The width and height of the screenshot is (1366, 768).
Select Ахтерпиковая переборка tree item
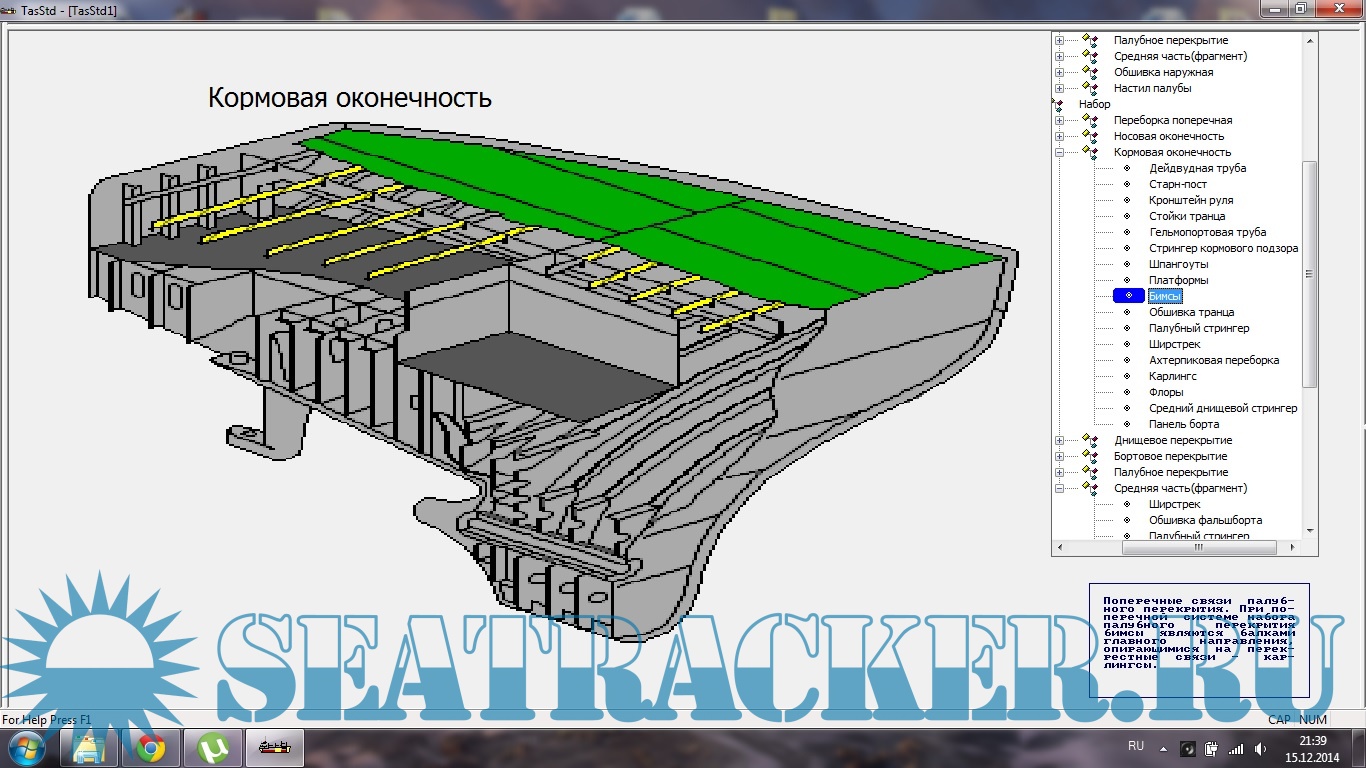[1213, 360]
